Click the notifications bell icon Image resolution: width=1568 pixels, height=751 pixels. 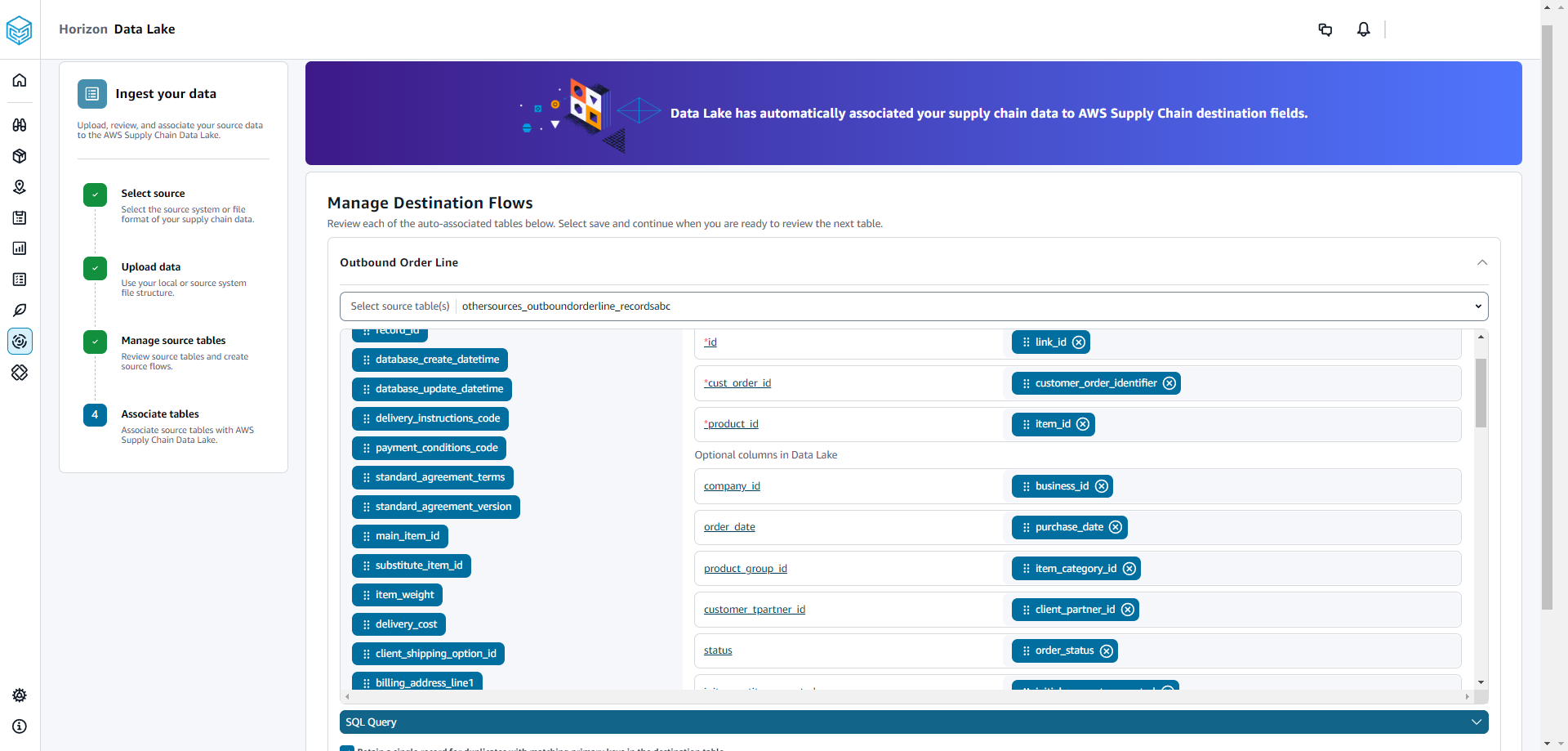1363,29
